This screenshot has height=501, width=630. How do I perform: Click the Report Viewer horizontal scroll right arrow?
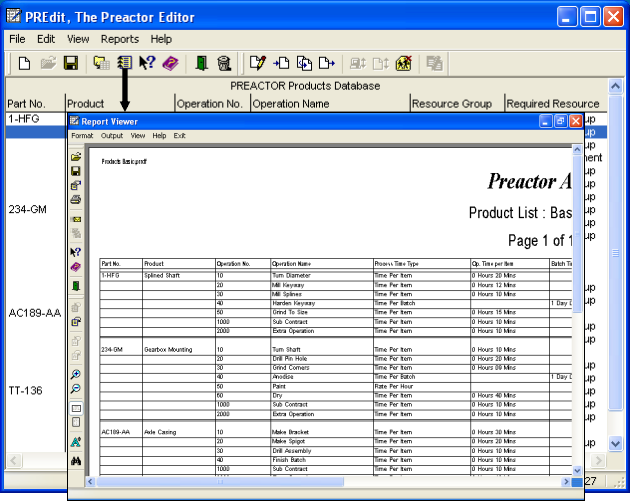point(566,481)
